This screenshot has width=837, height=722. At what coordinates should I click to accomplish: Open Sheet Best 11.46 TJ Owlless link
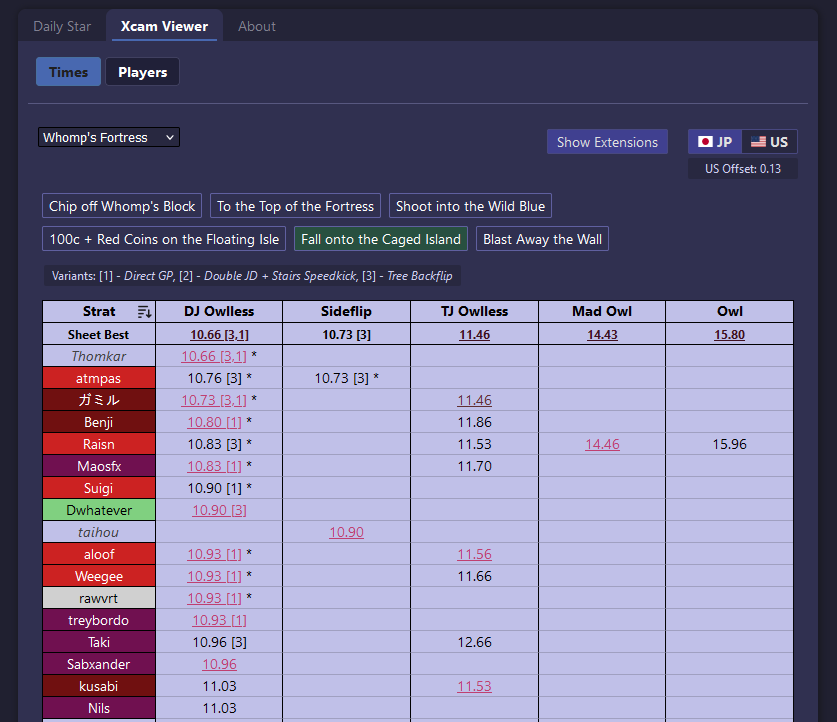tap(475, 335)
